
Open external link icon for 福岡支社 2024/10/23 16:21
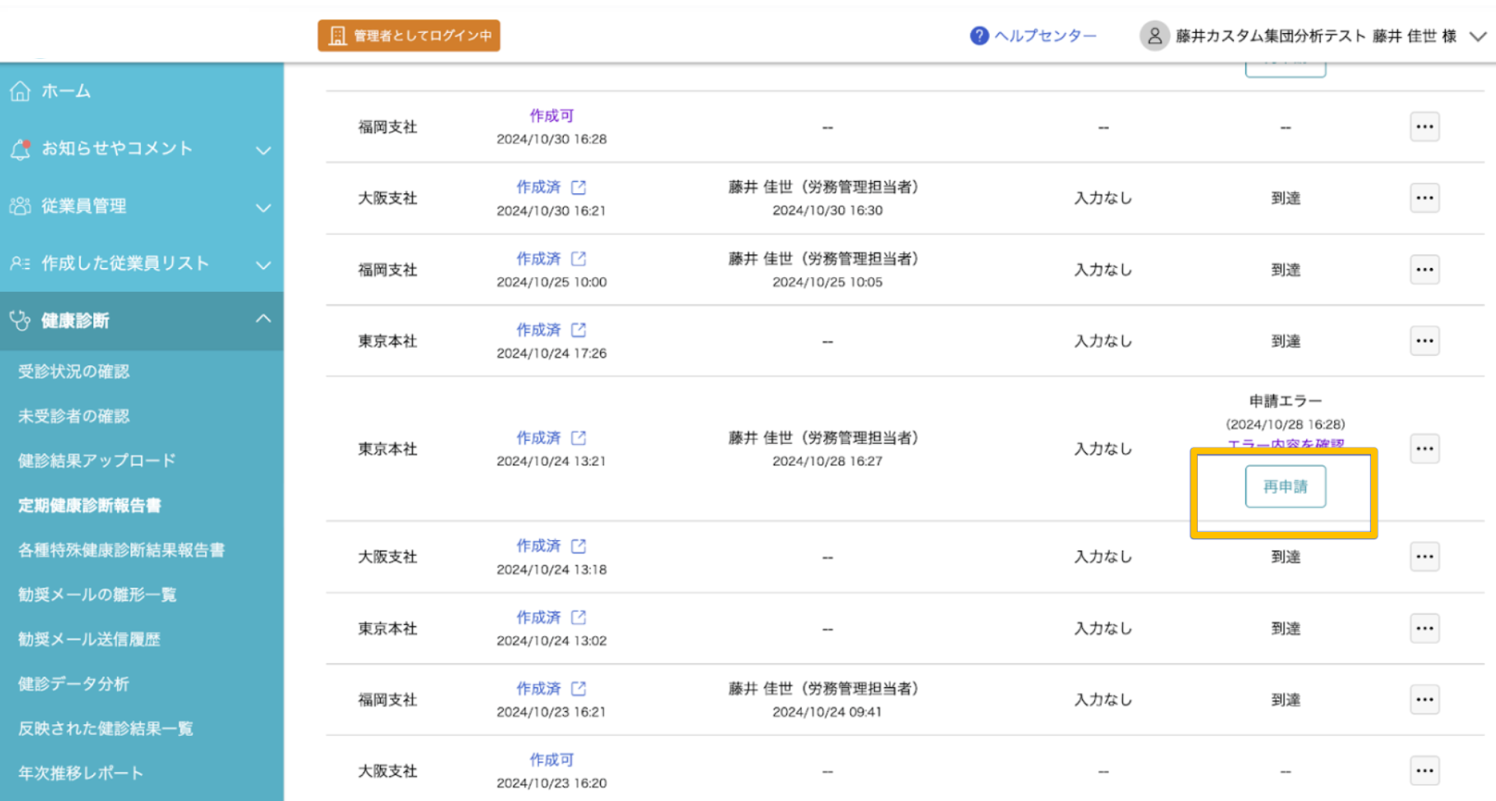pyautogui.click(x=578, y=689)
